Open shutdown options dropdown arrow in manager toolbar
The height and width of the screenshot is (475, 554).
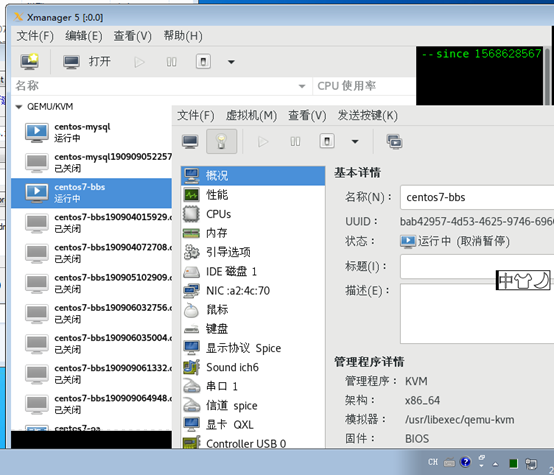[x=231, y=62]
